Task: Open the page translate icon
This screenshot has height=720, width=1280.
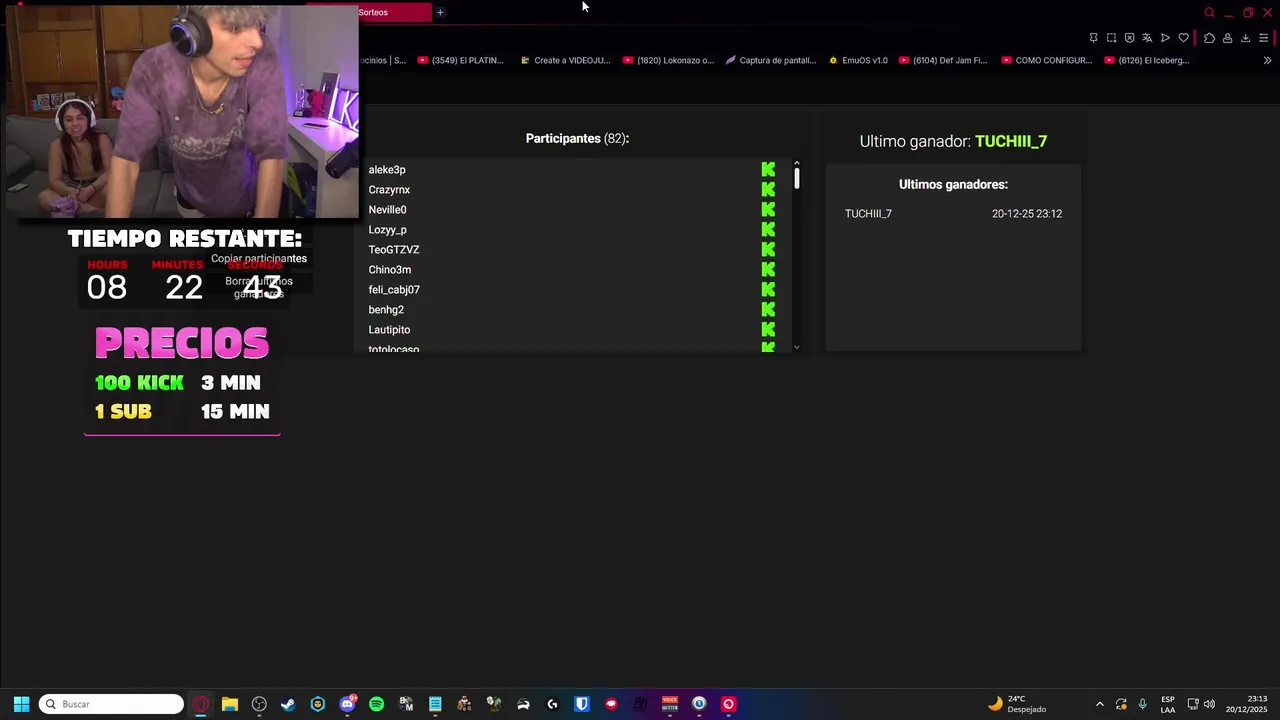Action: [x=1147, y=38]
